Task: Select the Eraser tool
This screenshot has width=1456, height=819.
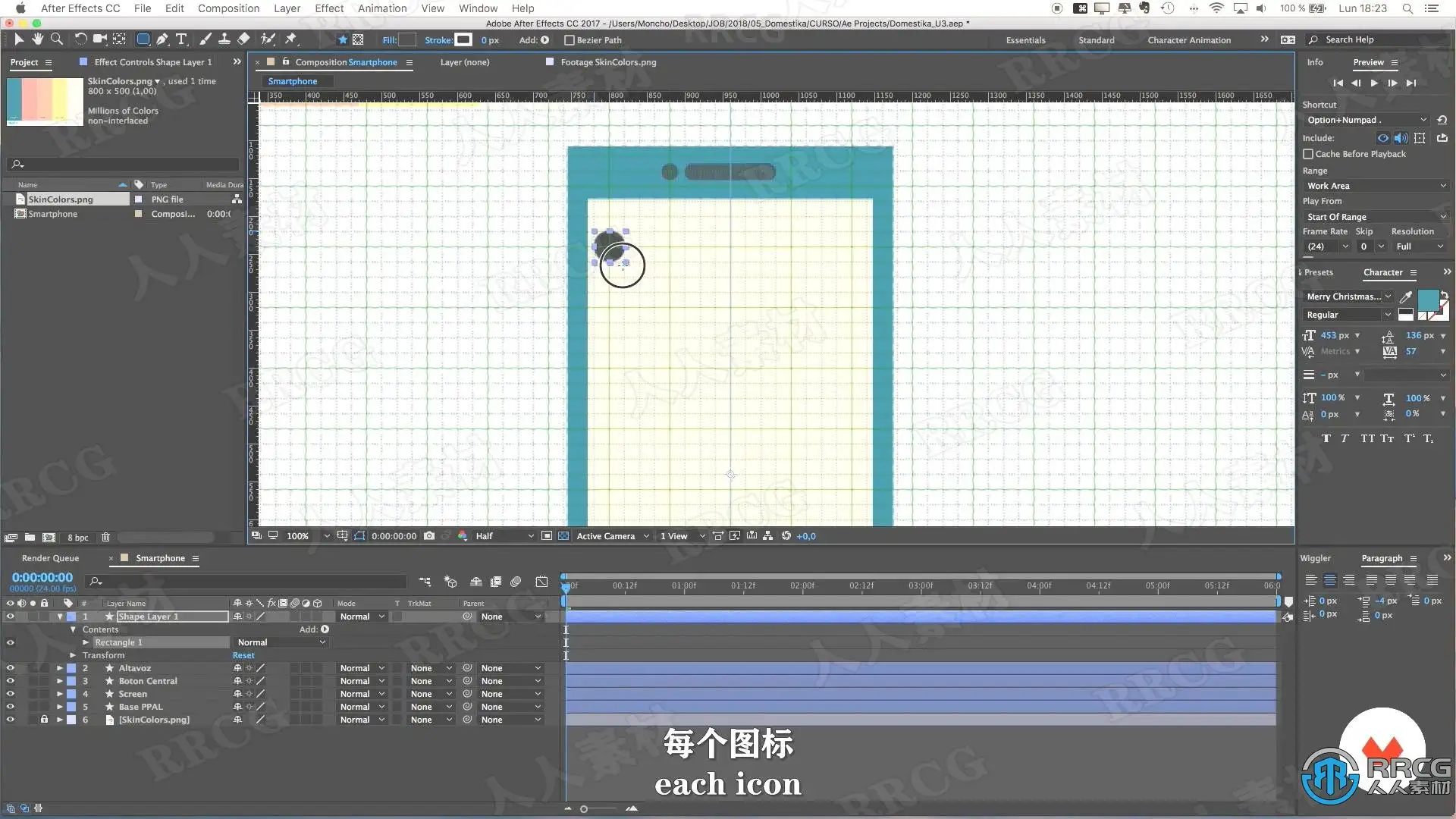Action: pyautogui.click(x=243, y=39)
